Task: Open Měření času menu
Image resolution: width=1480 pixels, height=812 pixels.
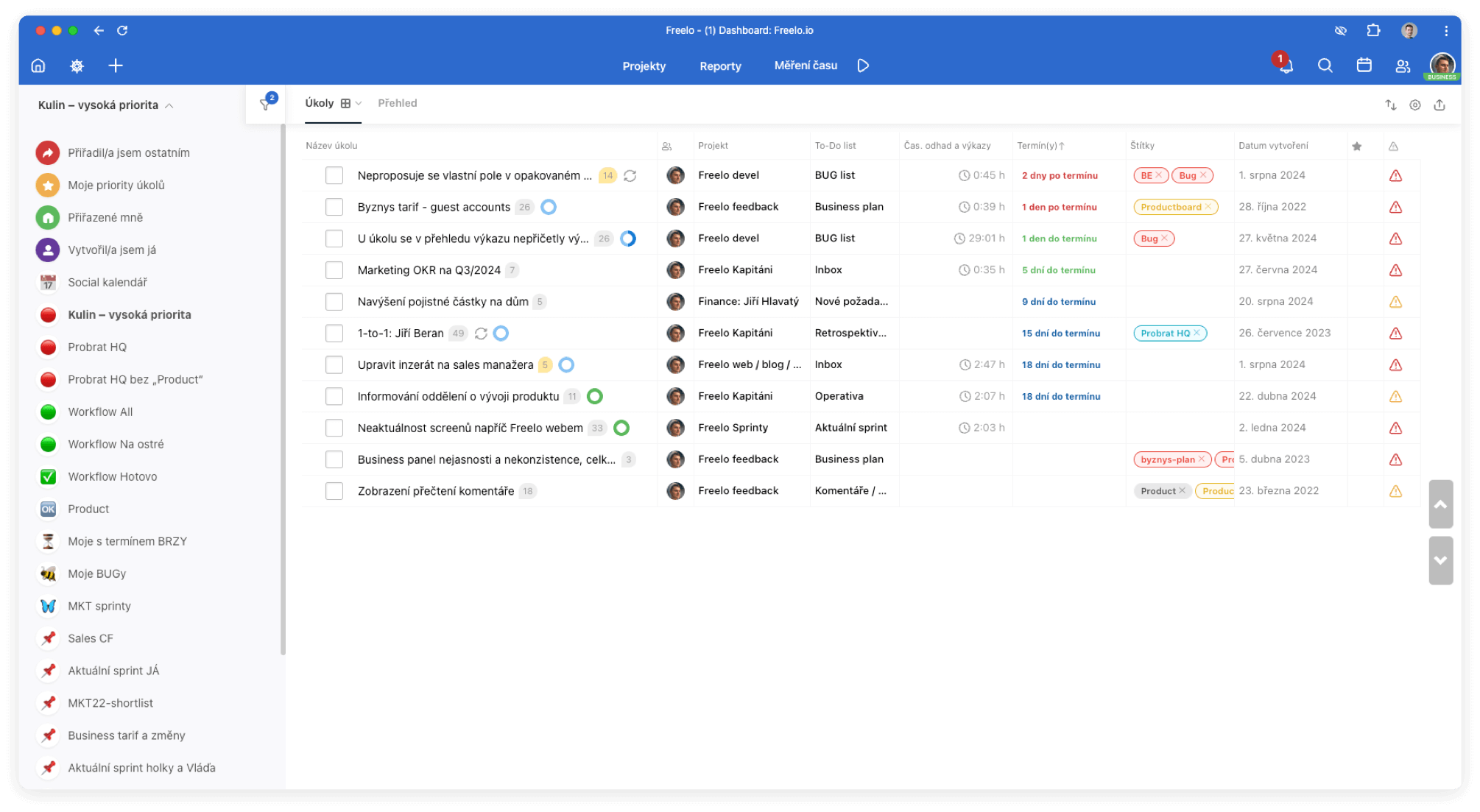Action: [x=806, y=66]
